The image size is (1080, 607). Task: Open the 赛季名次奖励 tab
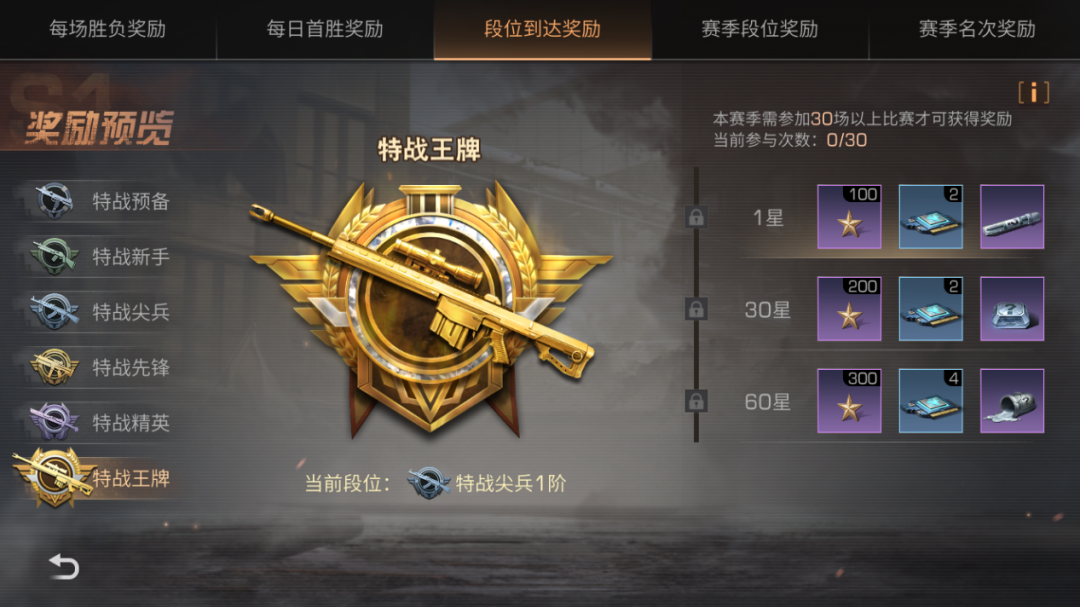(x=976, y=29)
